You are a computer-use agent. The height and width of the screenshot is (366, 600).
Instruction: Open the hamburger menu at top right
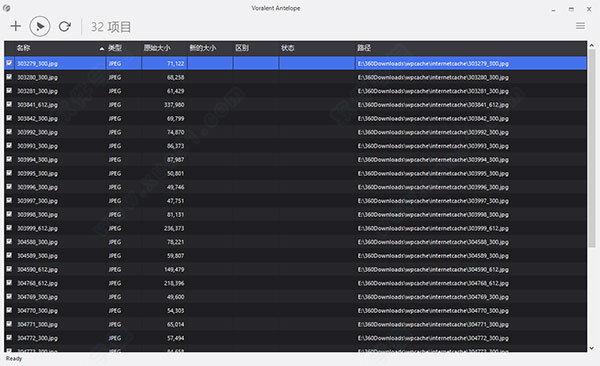(580, 26)
